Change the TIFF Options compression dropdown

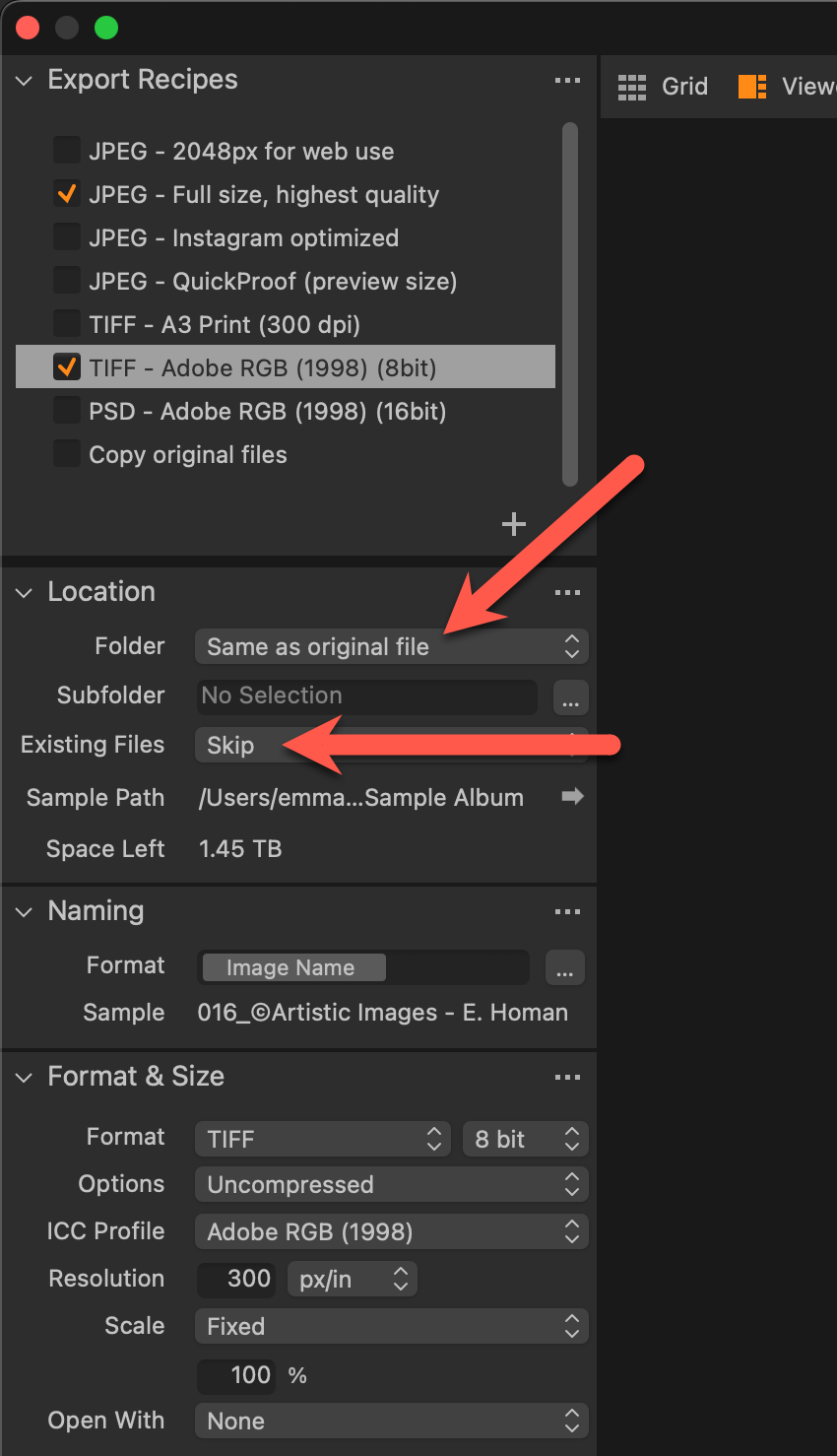point(391,1184)
